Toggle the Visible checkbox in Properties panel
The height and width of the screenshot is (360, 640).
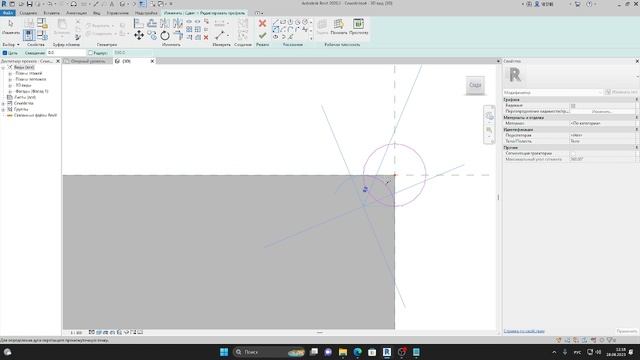(x=573, y=106)
